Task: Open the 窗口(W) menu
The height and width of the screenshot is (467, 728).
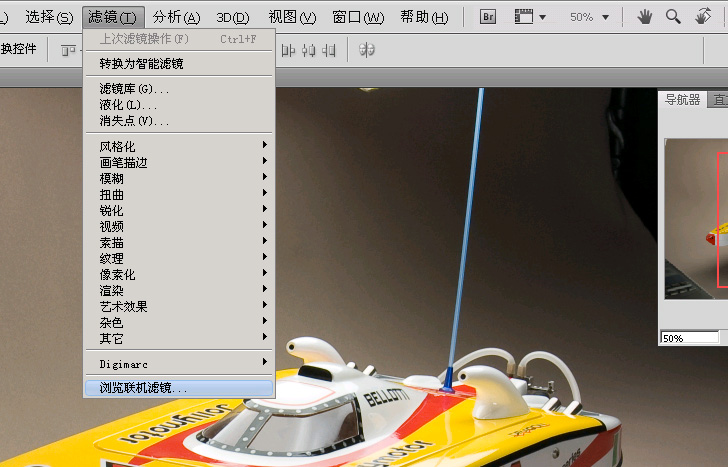Action: click(358, 18)
